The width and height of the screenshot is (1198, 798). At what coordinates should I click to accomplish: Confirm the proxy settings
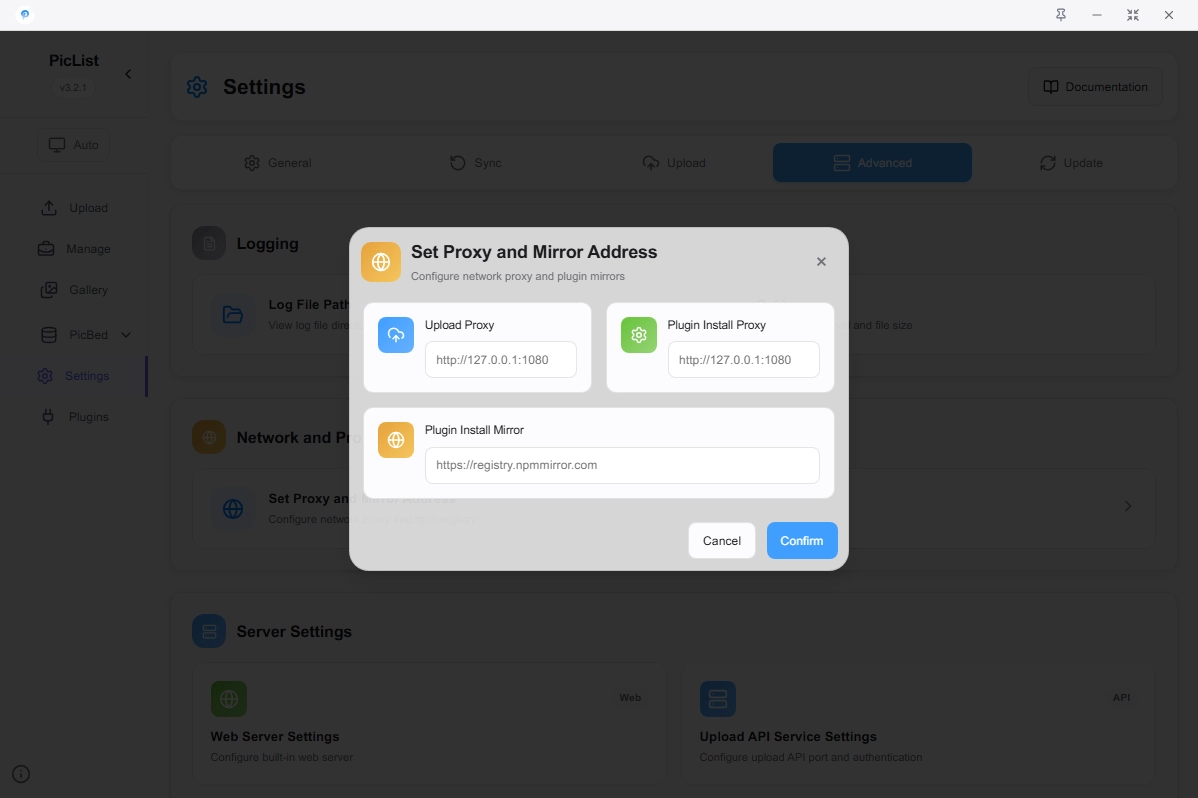801,541
